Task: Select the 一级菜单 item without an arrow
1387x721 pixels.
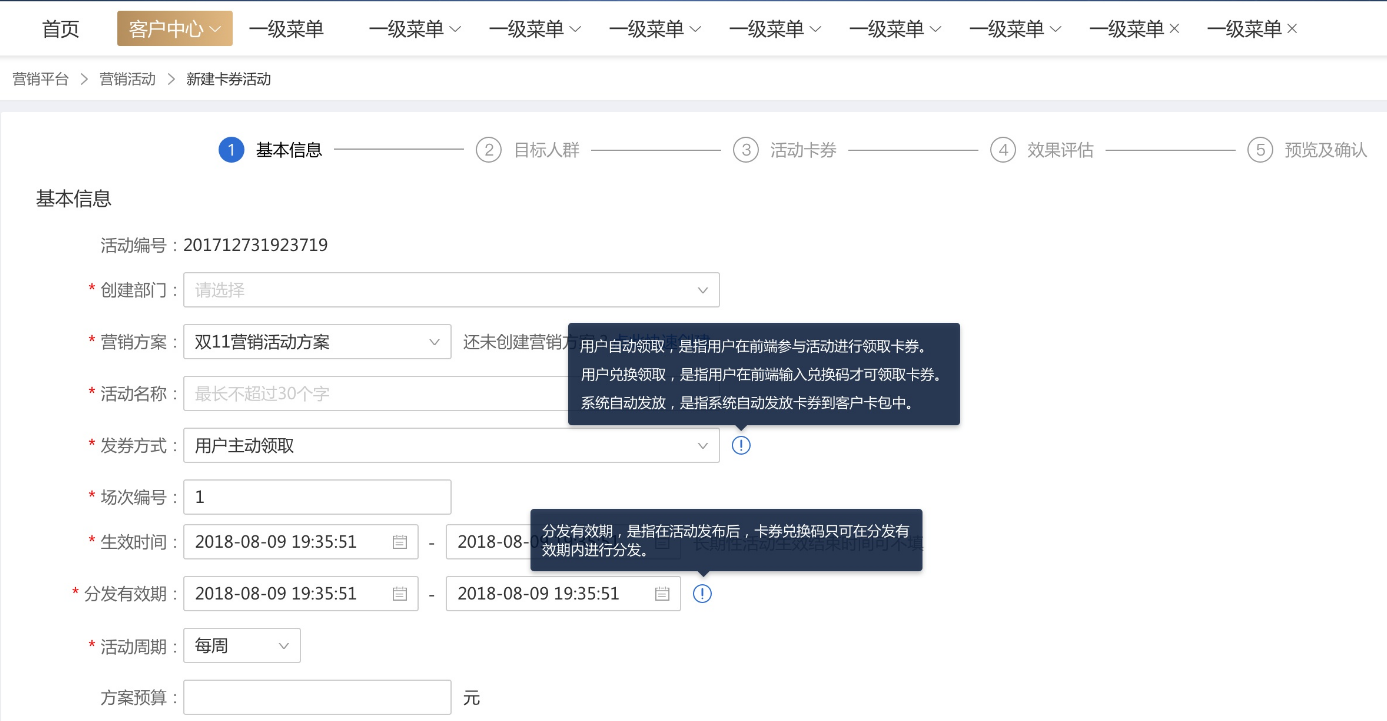Action: (x=286, y=29)
